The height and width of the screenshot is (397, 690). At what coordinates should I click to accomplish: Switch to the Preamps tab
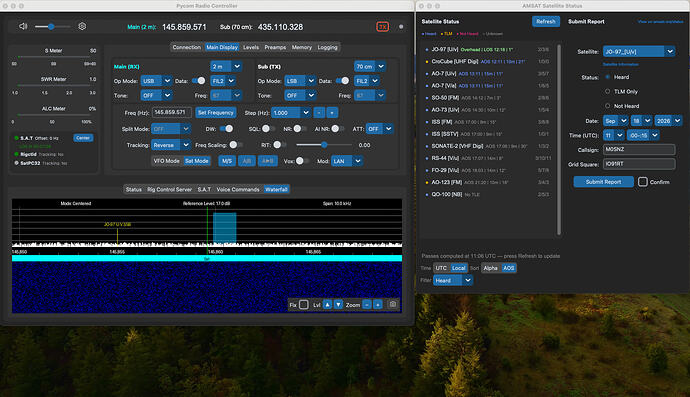point(275,47)
